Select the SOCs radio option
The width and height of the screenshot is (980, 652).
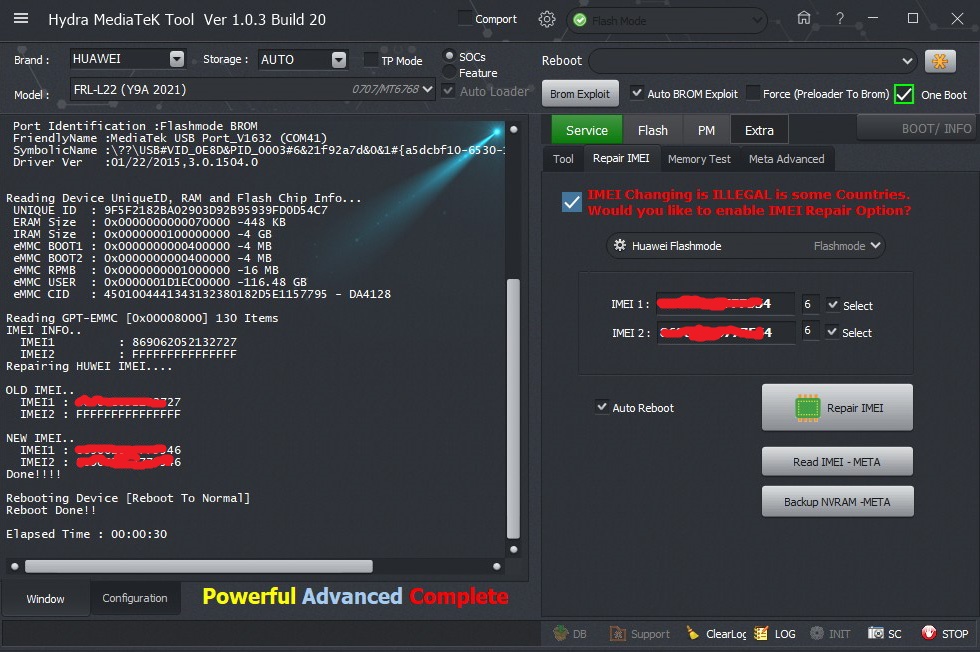coord(449,56)
